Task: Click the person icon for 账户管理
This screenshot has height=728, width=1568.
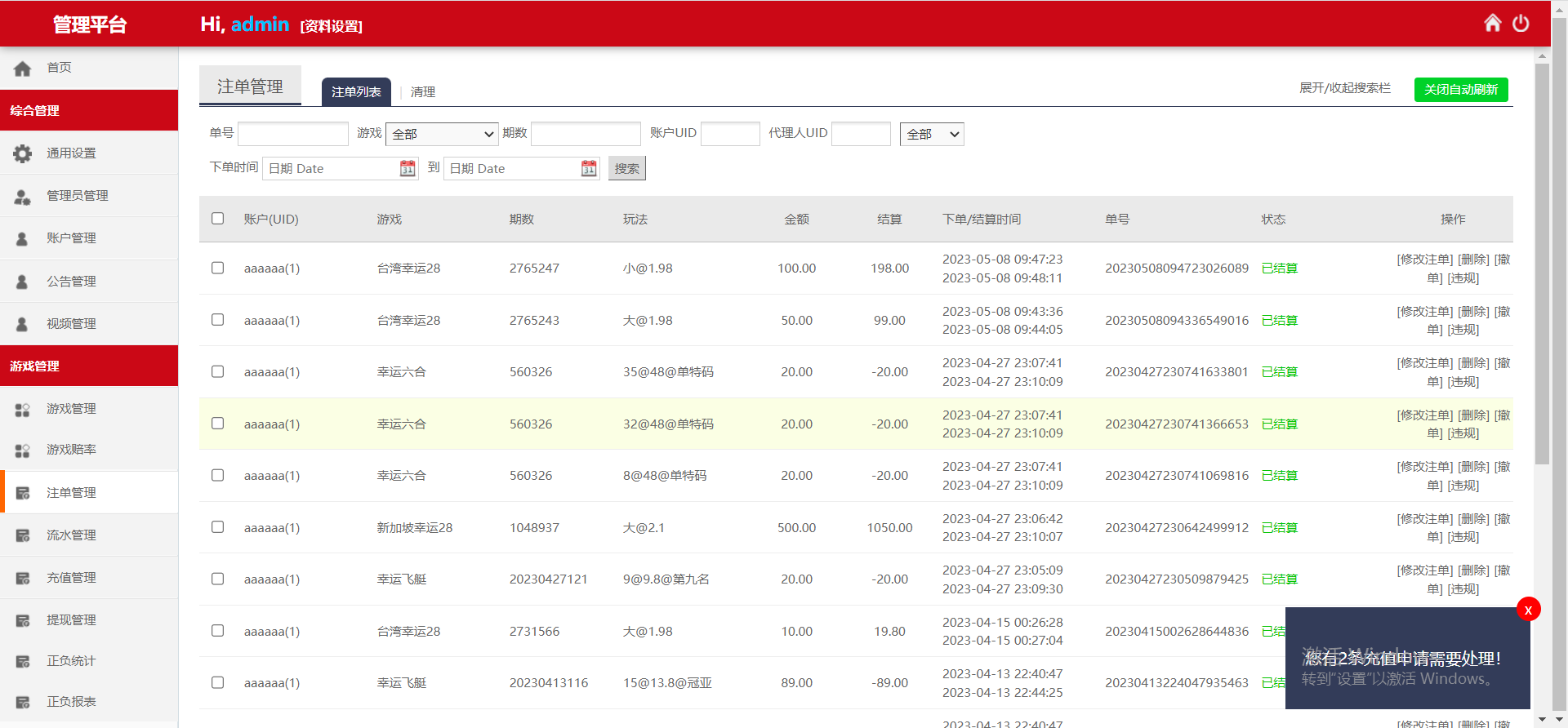Action: click(23, 238)
